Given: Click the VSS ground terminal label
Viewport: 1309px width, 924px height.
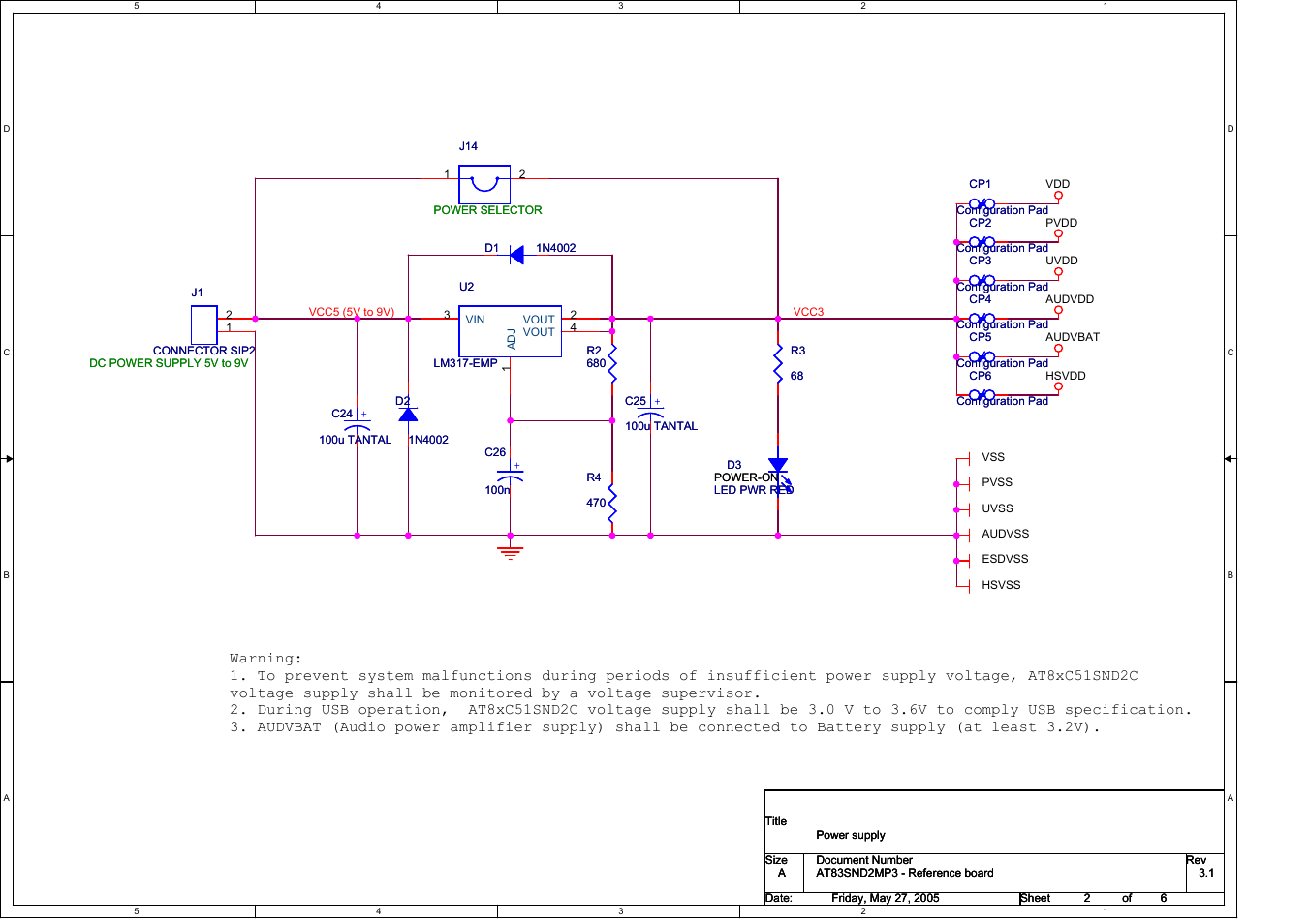Looking at the screenshot, I should [x=993, y=457].
